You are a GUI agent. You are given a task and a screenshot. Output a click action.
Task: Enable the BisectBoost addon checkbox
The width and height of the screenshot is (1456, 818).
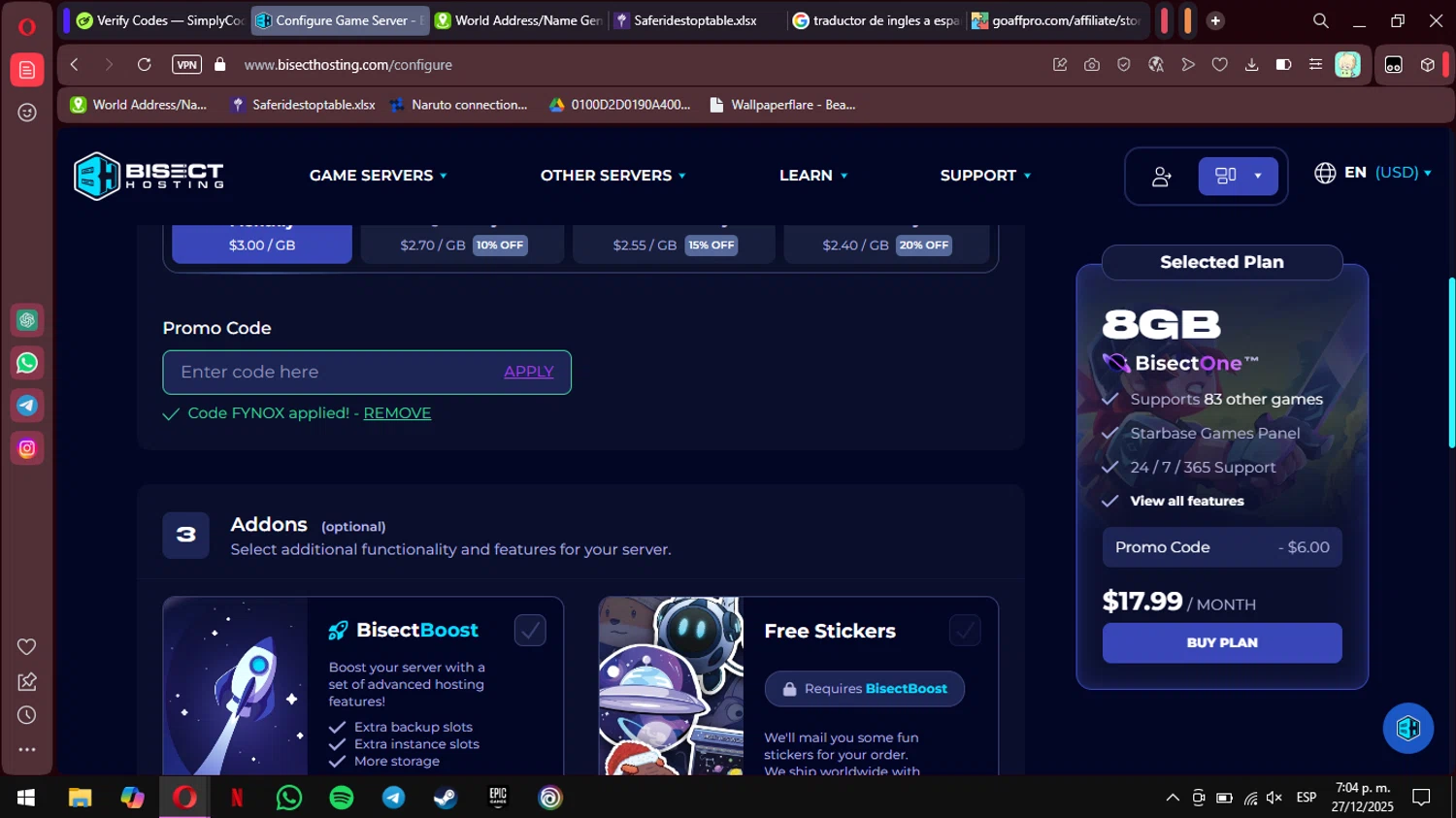530,631
